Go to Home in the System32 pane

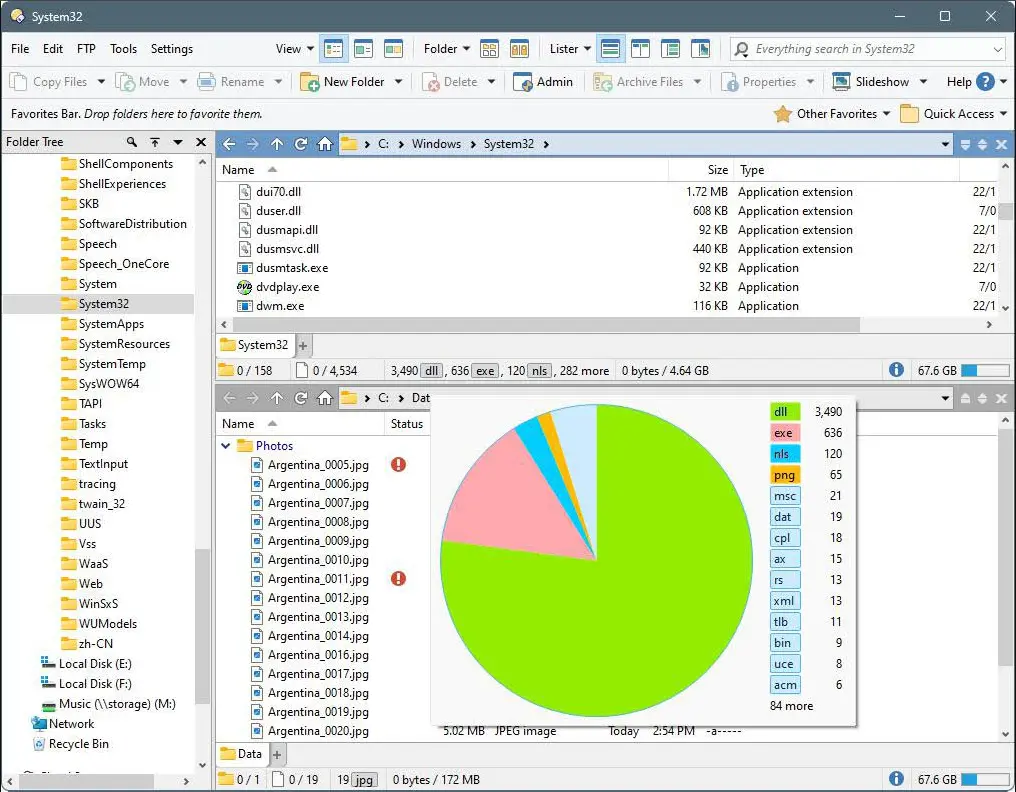click(325, 144)
